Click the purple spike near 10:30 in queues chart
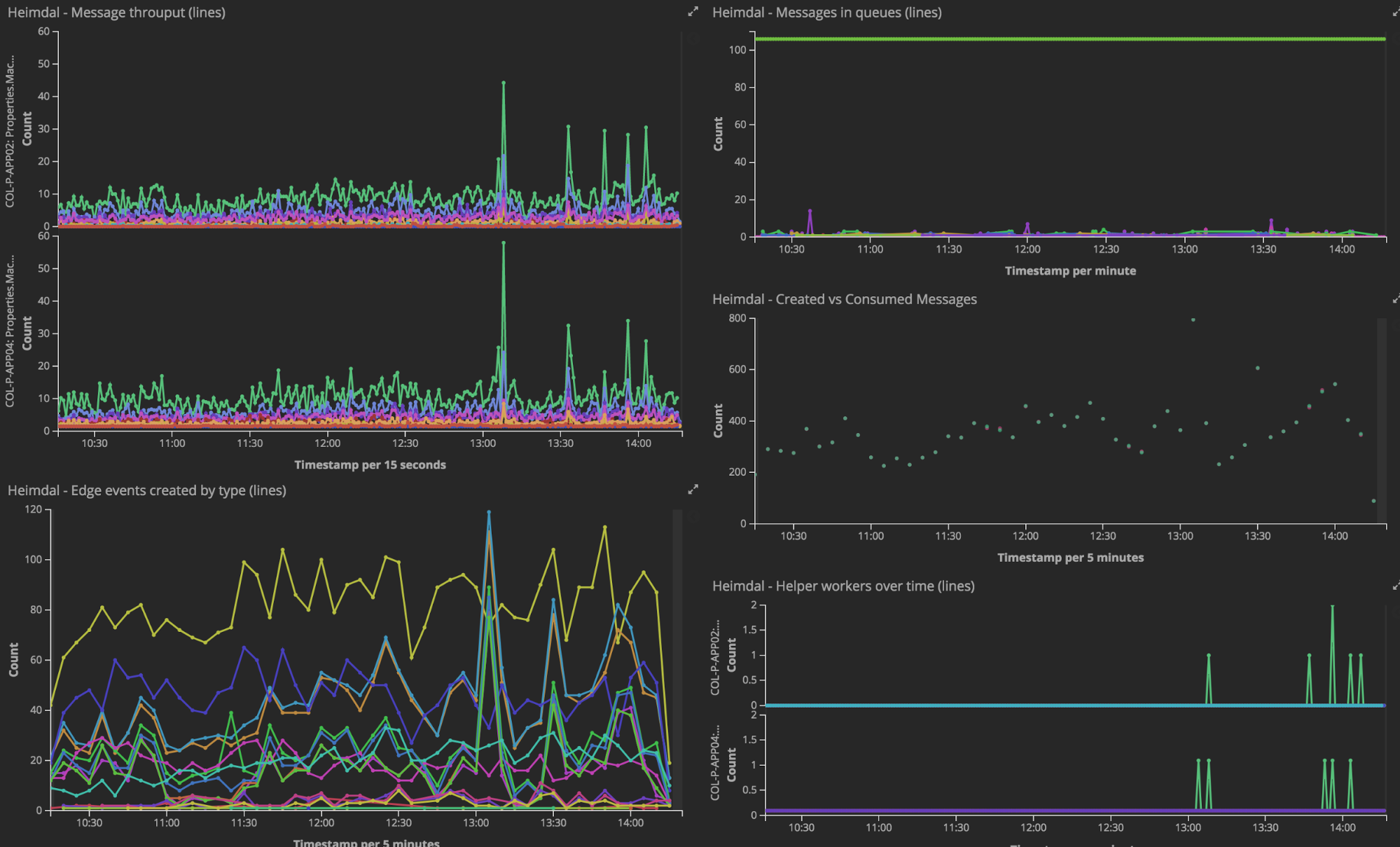Screen dimensions: 1400x847 coord(810,211)
